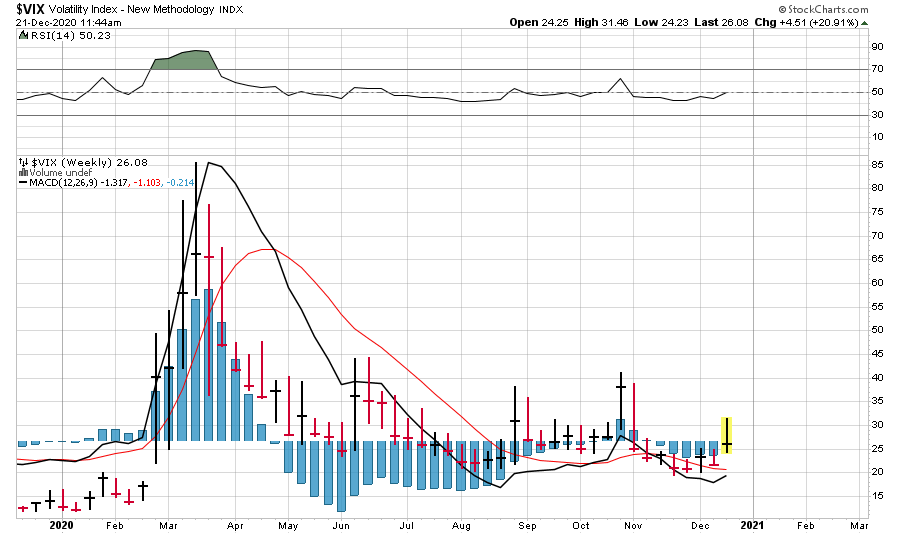Image resolution: width=900 pixels, height=534 pixels.
Task: Click the StockCharts.com watermark link
Action: (x=834, y=8)
